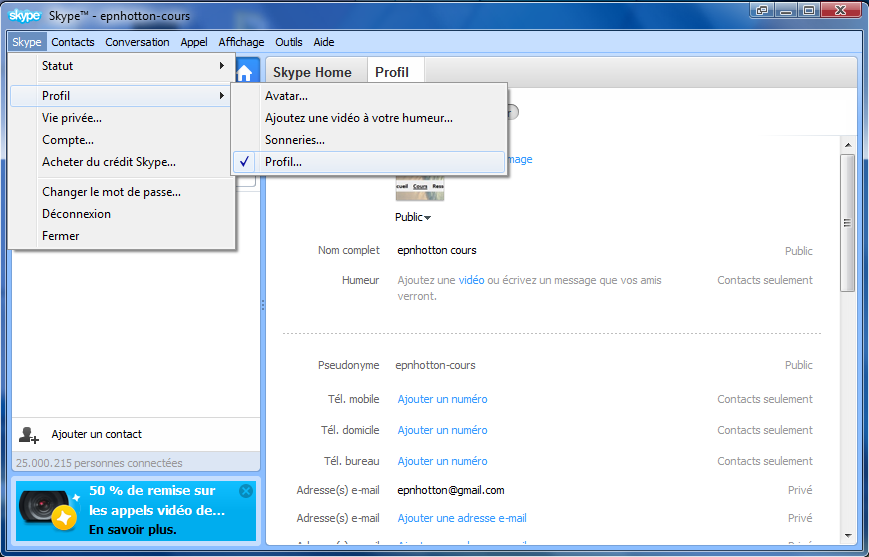Click Privé label beside epnhotton@gmail.com
The height and width of the screenshot is (557, 869).
(800, 490)
